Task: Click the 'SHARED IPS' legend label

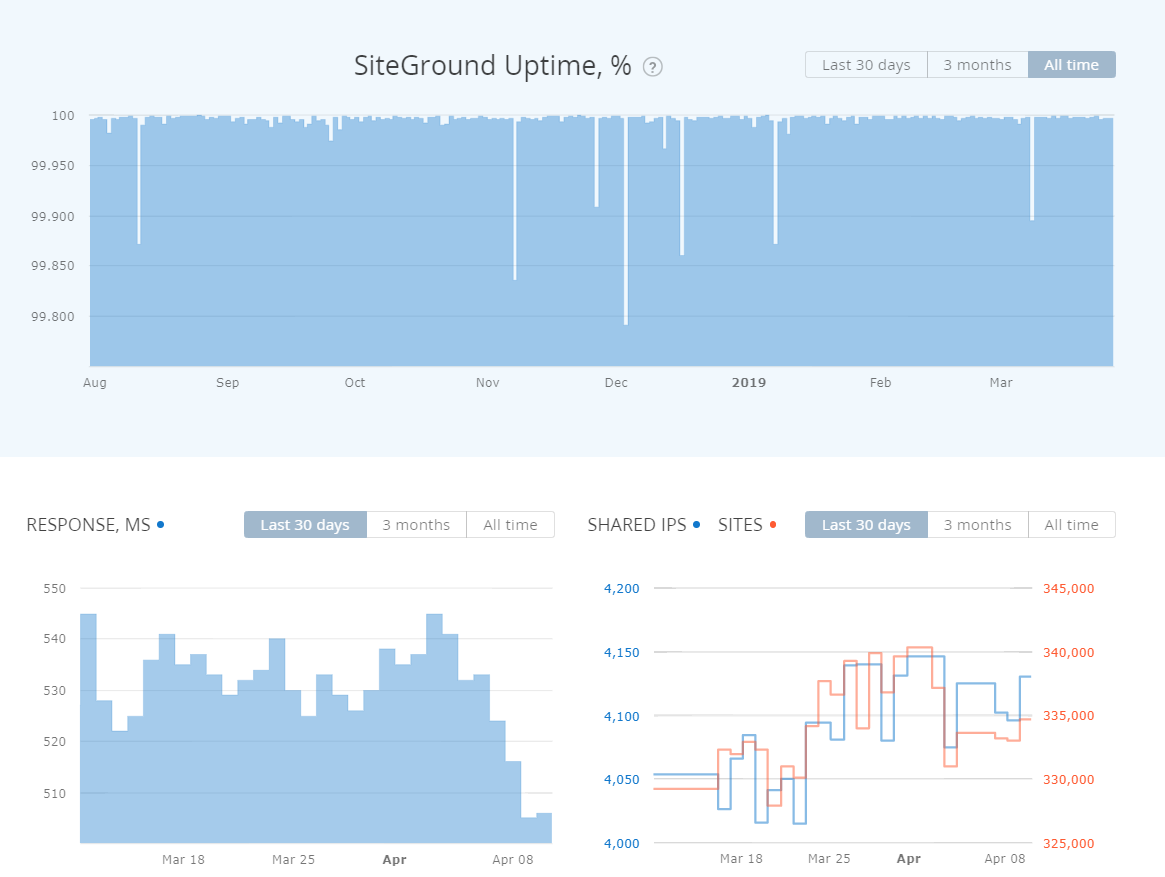Action: click(637, 525)
